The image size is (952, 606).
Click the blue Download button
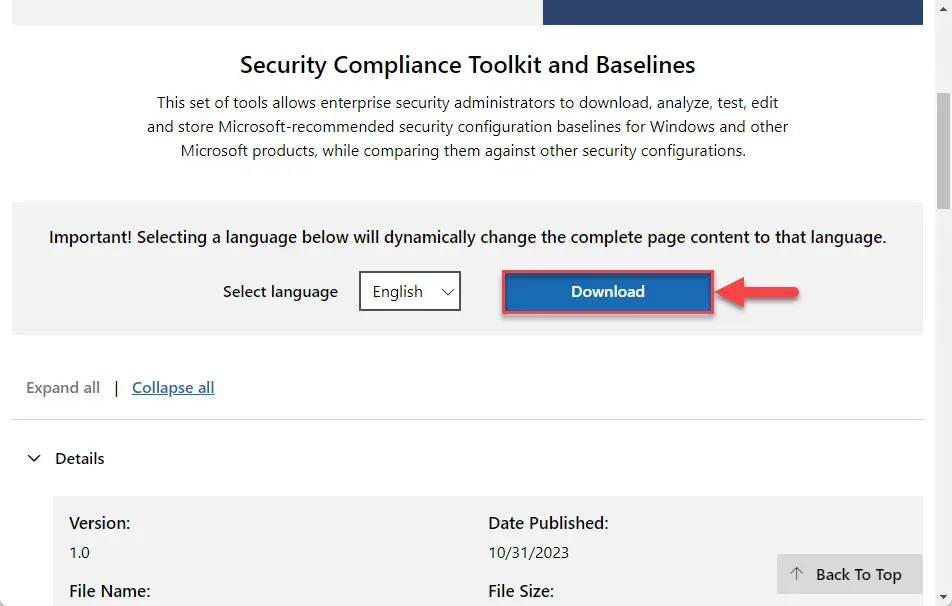click(607, 292)
